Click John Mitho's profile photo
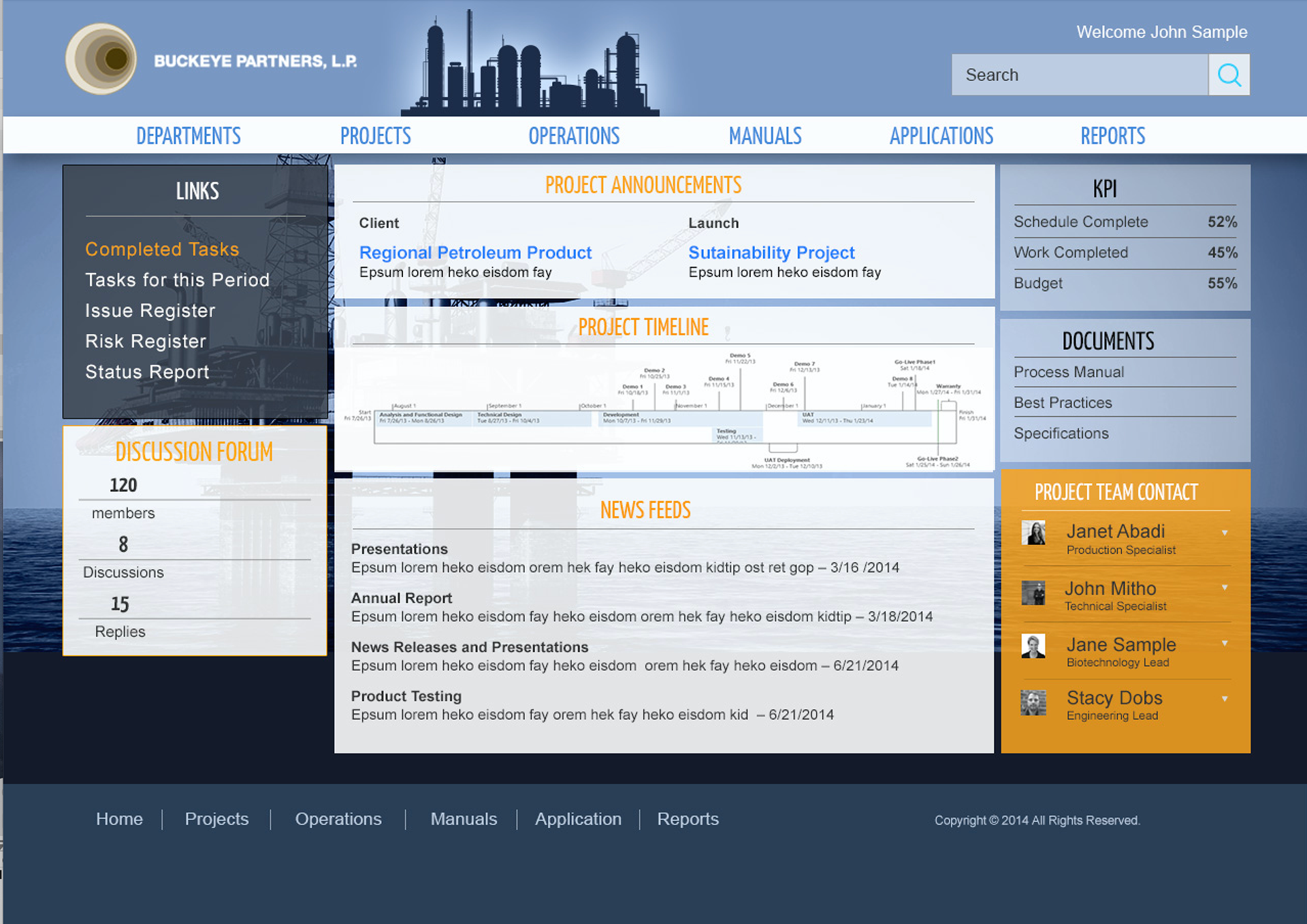Viewport: 1307px width, 924px height. pos(1033,593)
